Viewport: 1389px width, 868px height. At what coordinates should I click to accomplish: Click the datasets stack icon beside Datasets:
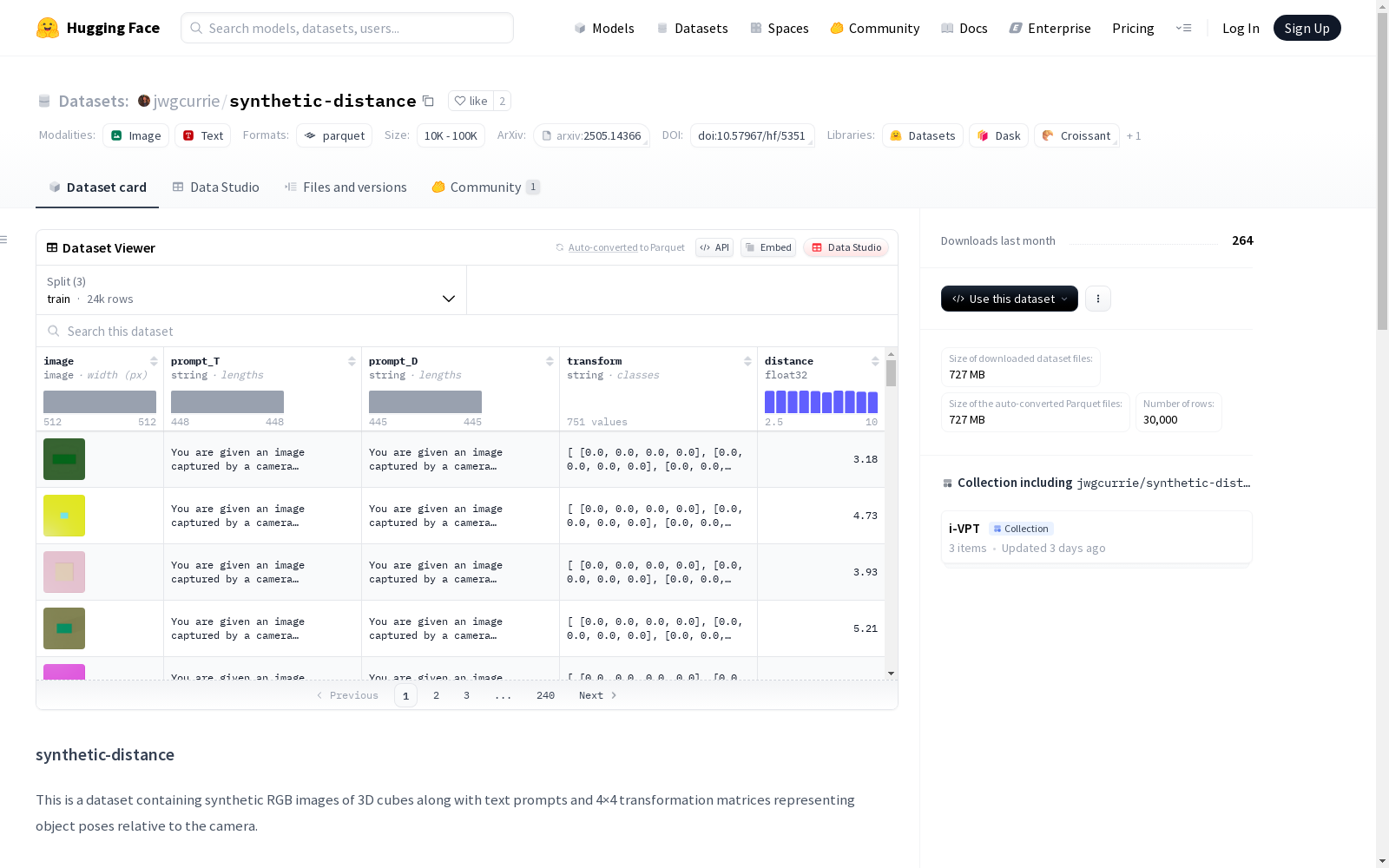pos(44,102)
